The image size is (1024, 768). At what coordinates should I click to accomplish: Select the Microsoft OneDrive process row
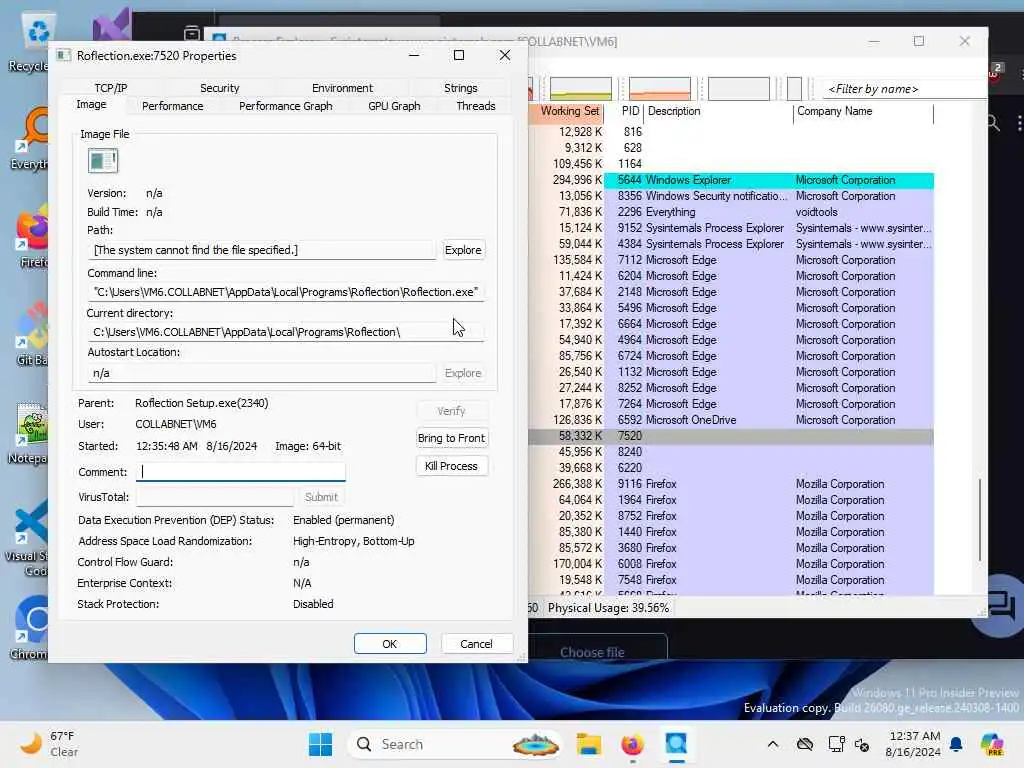coord(731,420)
